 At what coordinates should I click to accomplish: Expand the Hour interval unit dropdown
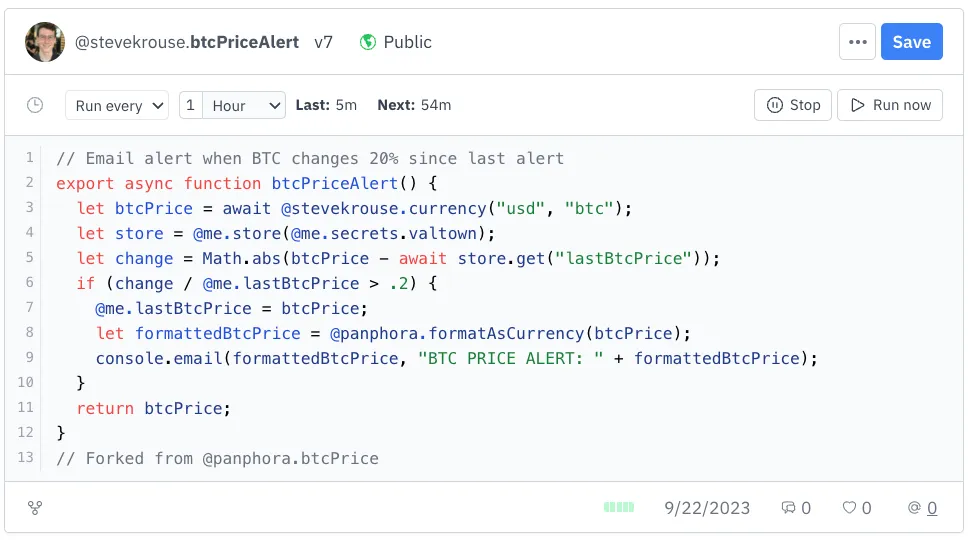(x=245, y=105)
